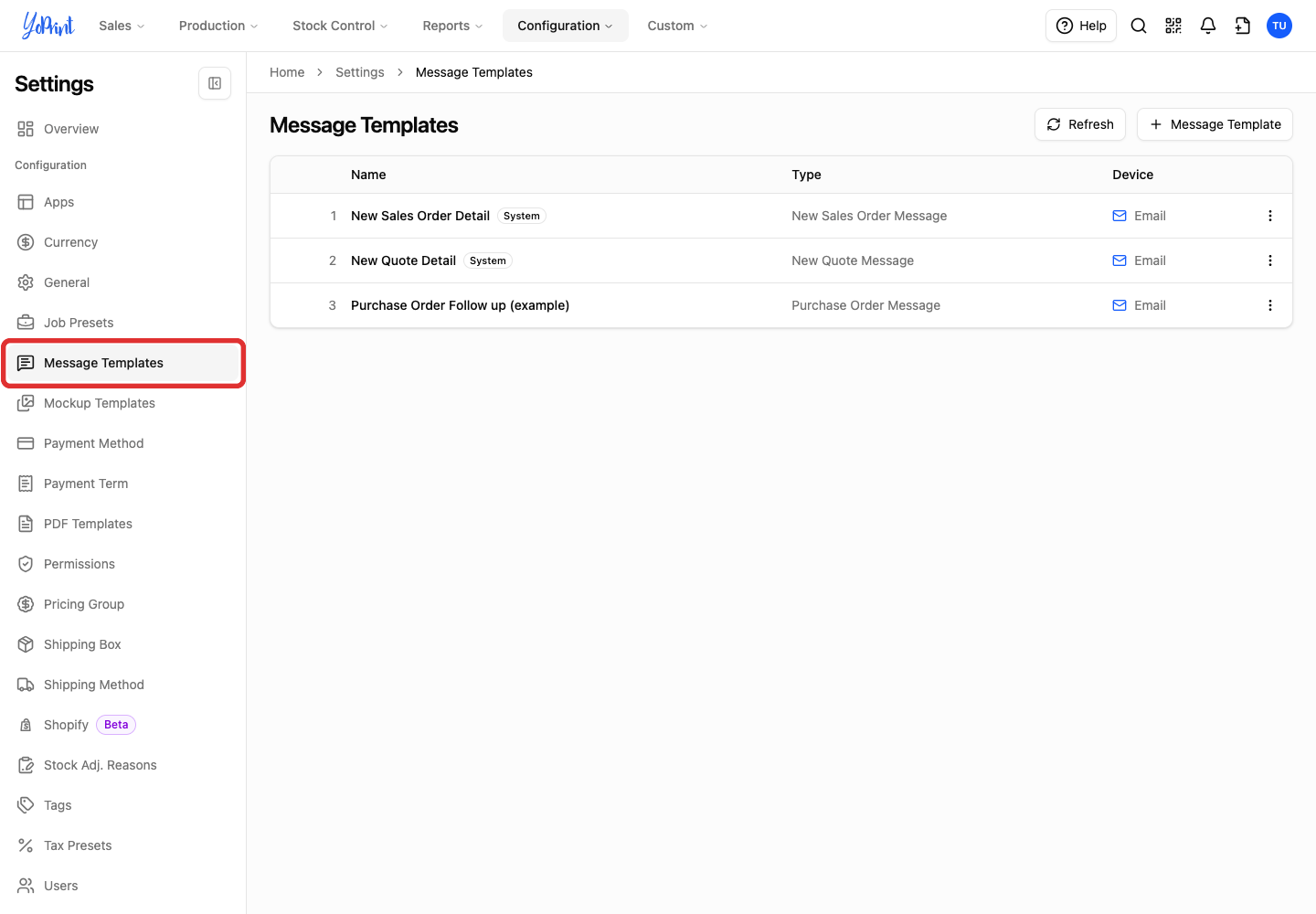Click the Device column header
This screenshot has height=914, width=1316.
tap(1132, 175)
